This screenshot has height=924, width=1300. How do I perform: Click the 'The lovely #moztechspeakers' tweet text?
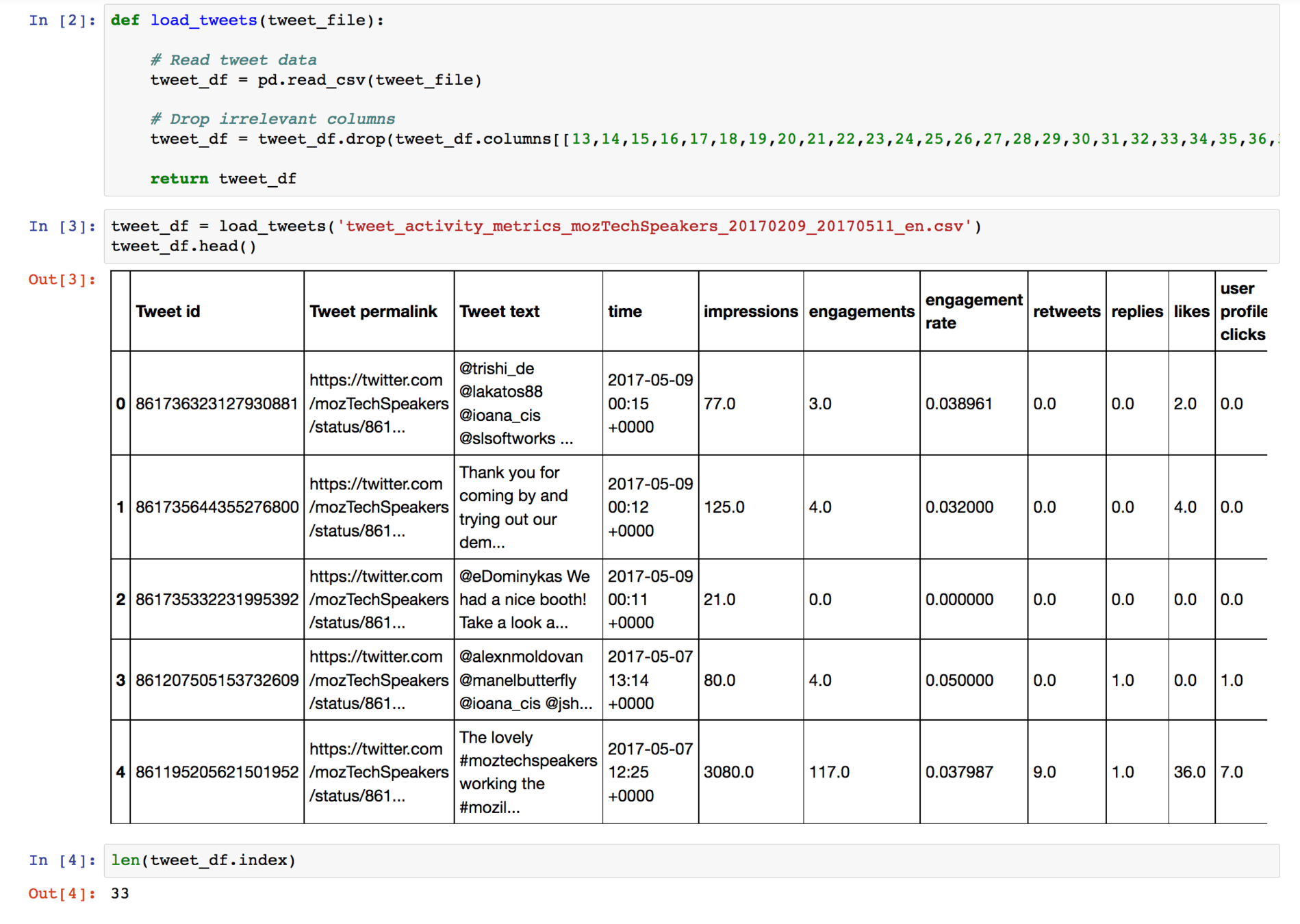point(528,772)
